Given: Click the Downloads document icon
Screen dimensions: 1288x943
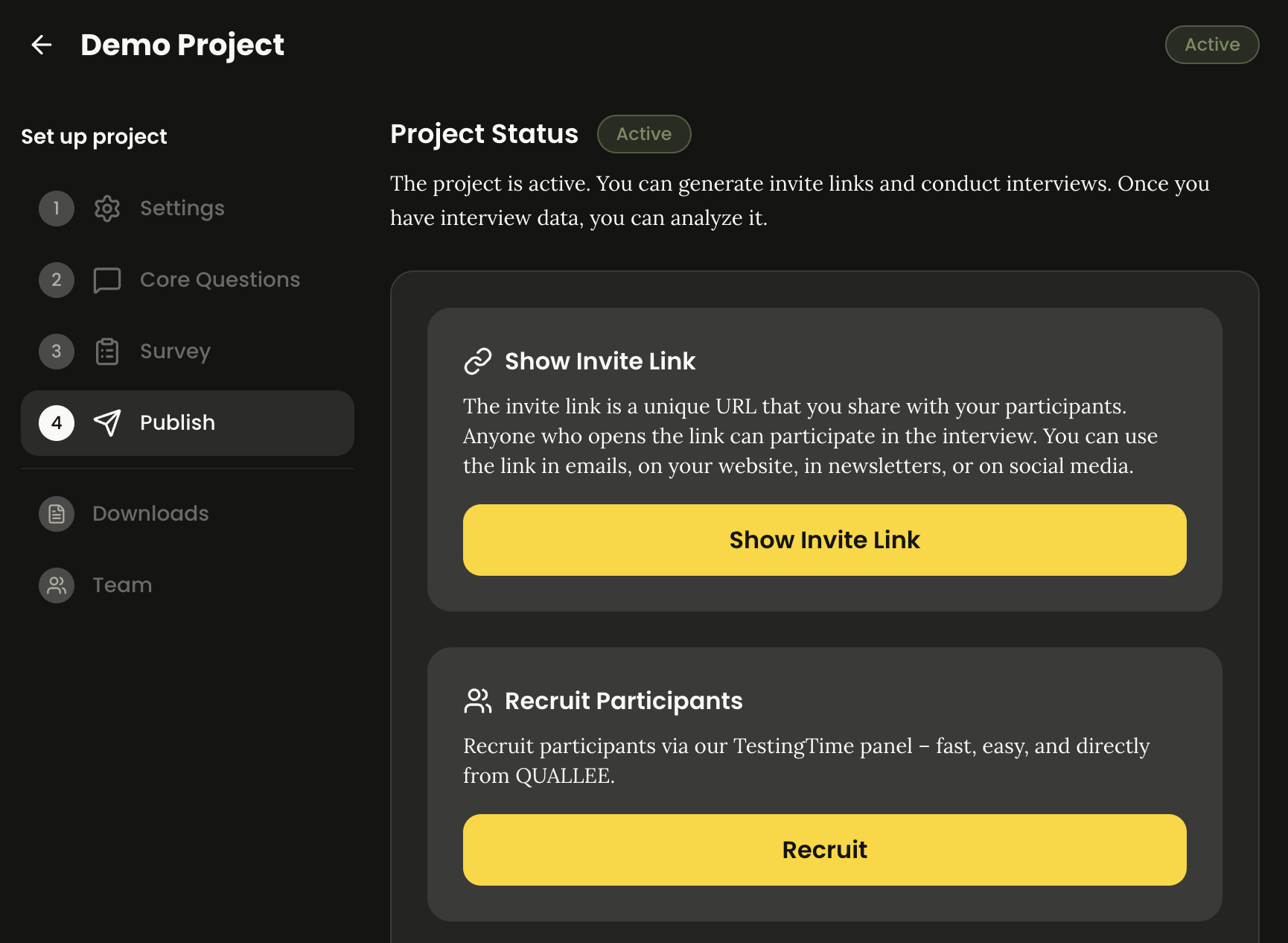Looking at the screenshot, I should tap(57, 514).
